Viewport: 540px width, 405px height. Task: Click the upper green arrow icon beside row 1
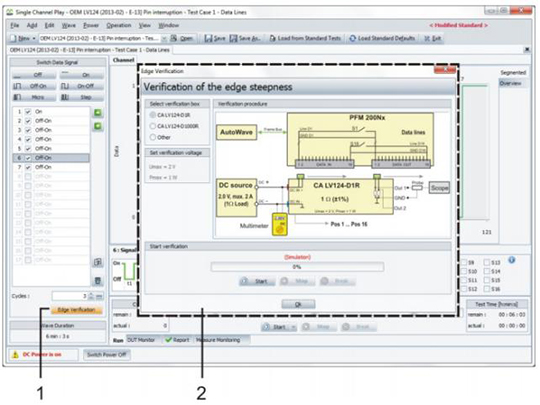click(x=98, y=113)
